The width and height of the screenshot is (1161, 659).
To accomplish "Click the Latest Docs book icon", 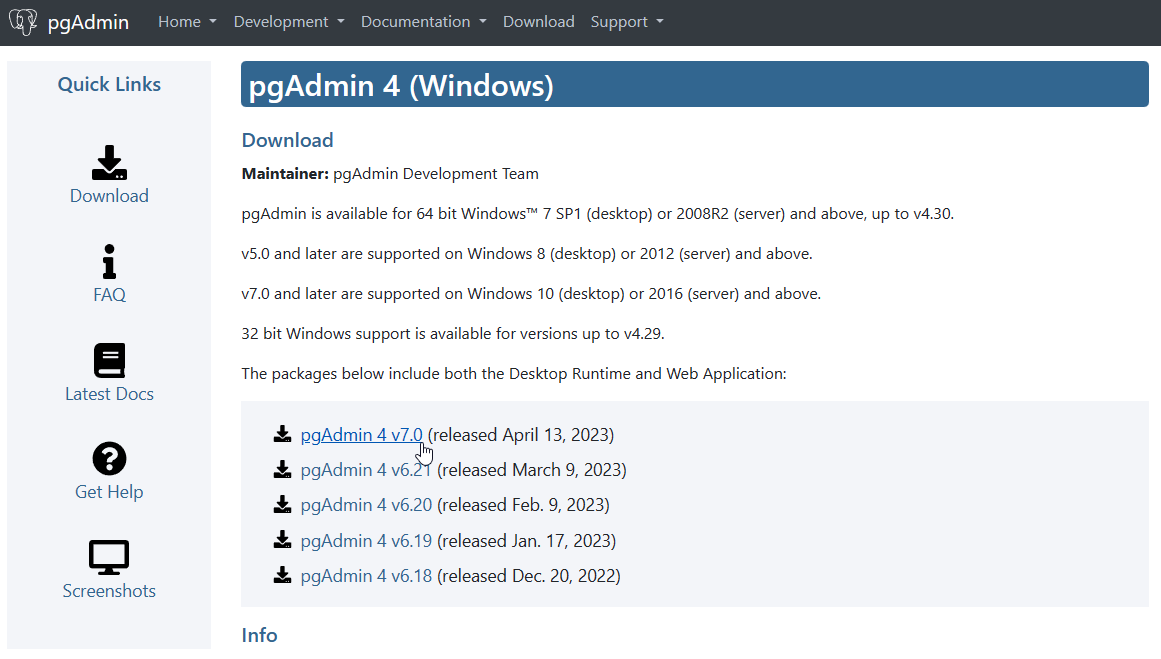I will (x=109, y=361).
